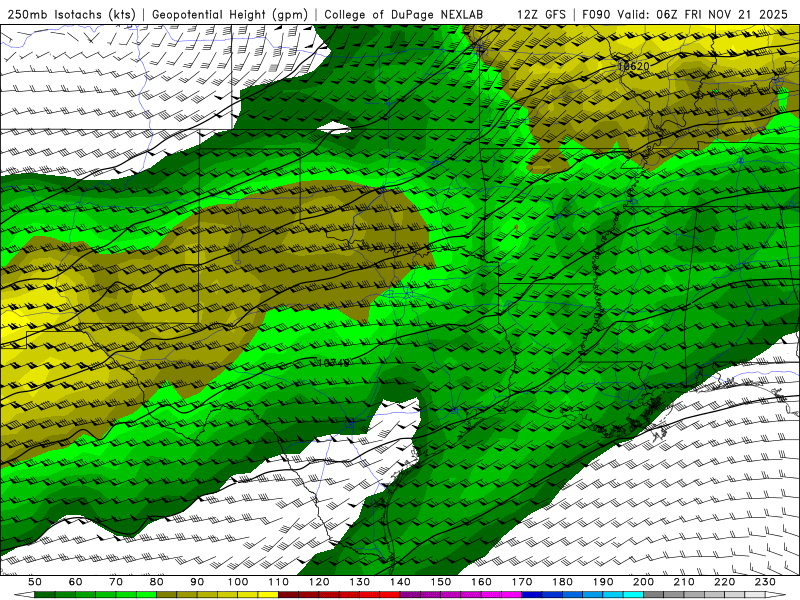Click the 'F090' forecast hour label
This screenshot has height=600, width=800.
596,15
